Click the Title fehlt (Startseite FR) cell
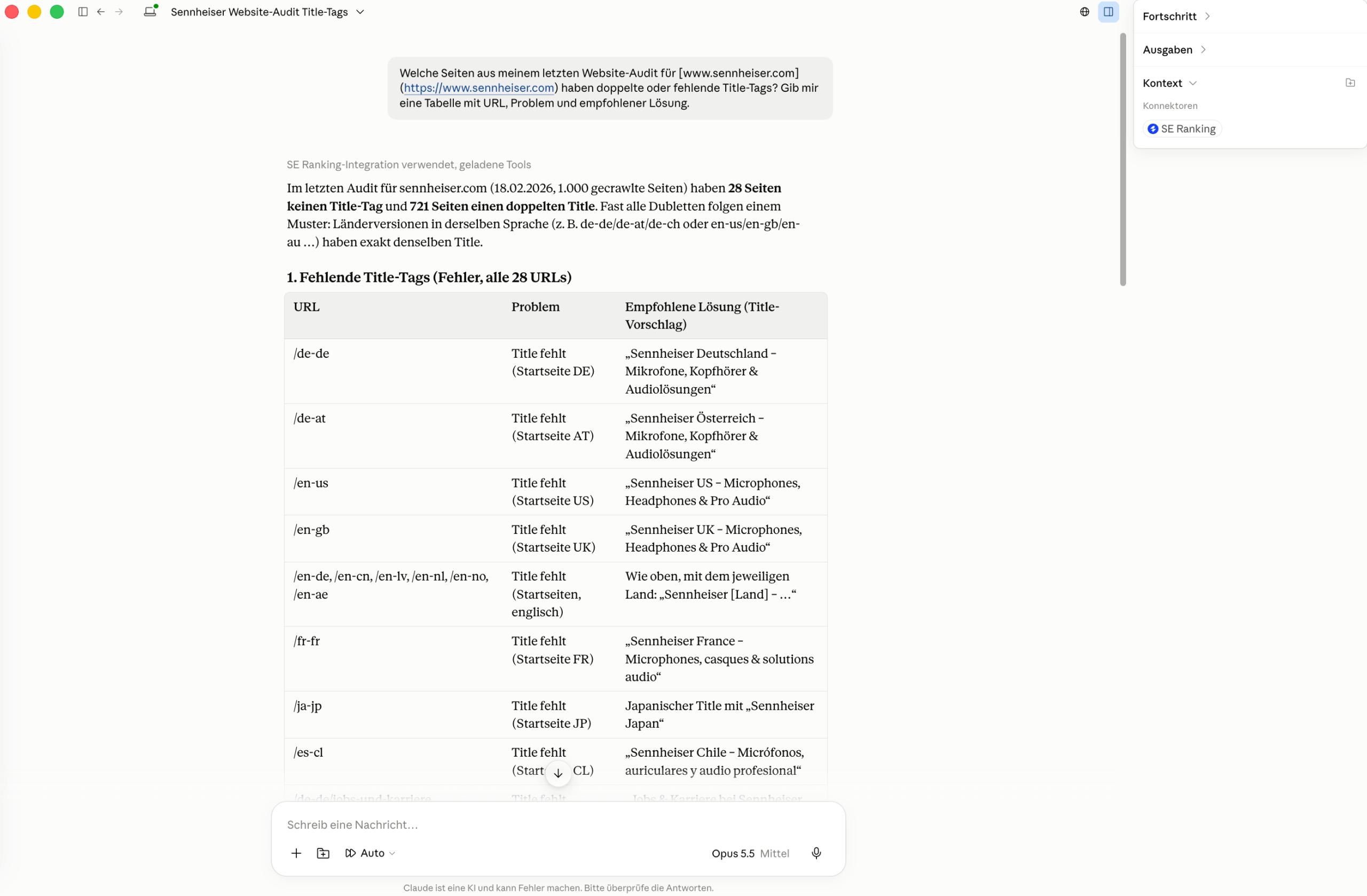This screenshot has width=1367, height=896. [x=560, y=659]
